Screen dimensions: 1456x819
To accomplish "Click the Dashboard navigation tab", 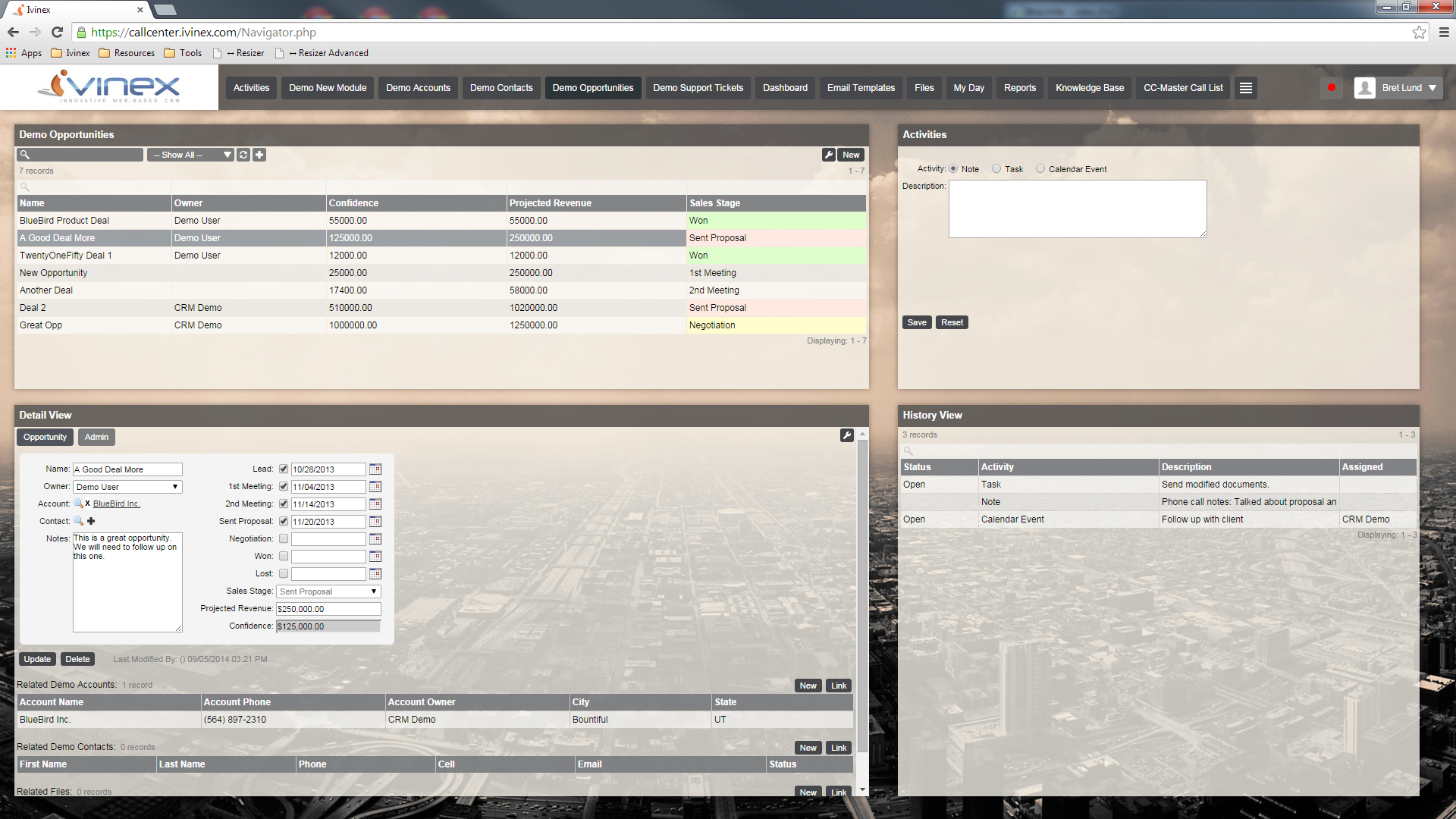I will click(x=786, y=87).
